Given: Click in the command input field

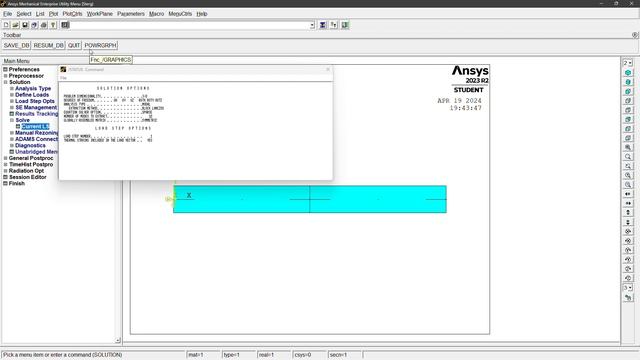Looking at the screenshot, I should tap(190, 25).
